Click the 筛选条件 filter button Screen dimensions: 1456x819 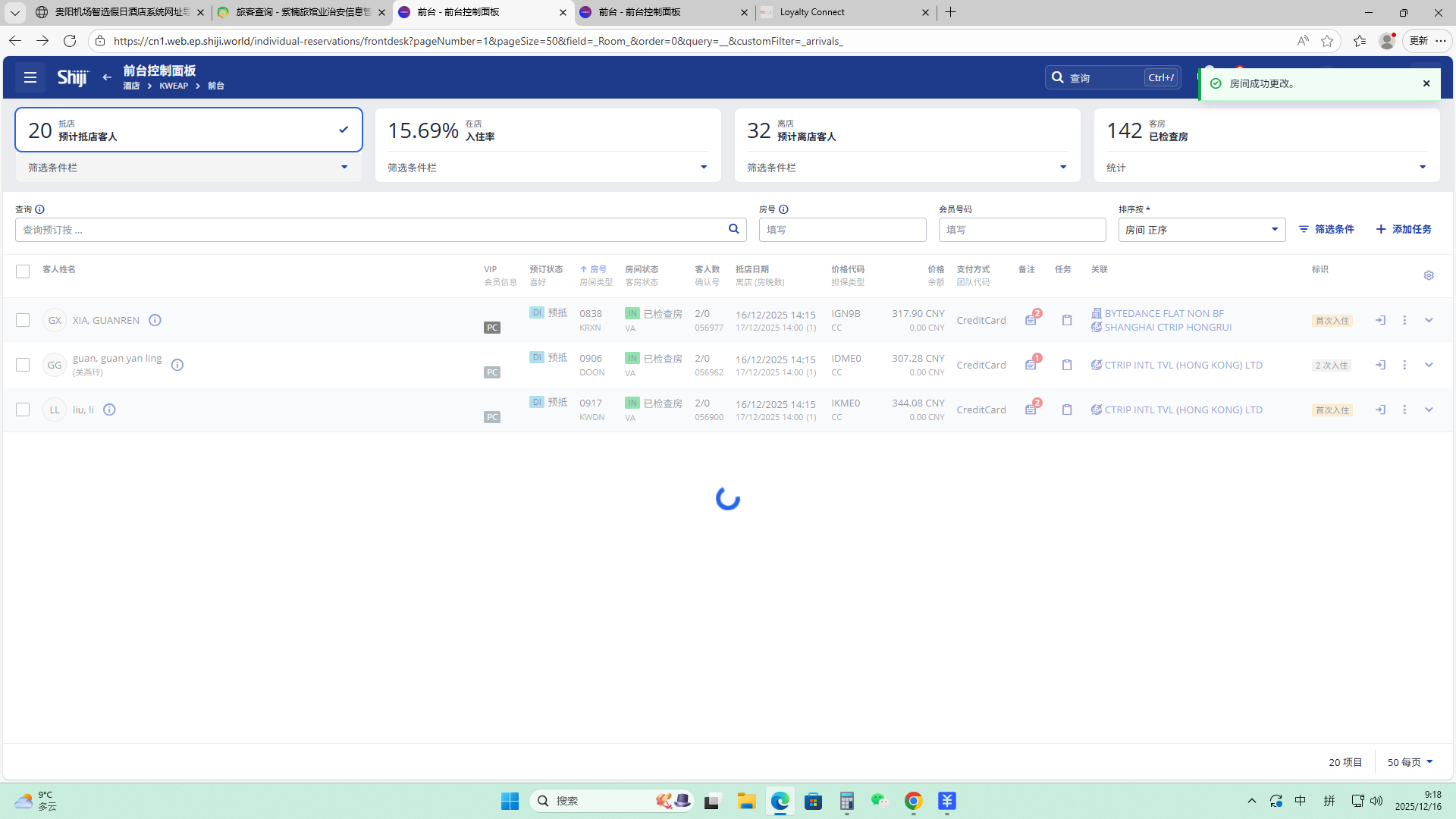click(x=1326, y=229)
